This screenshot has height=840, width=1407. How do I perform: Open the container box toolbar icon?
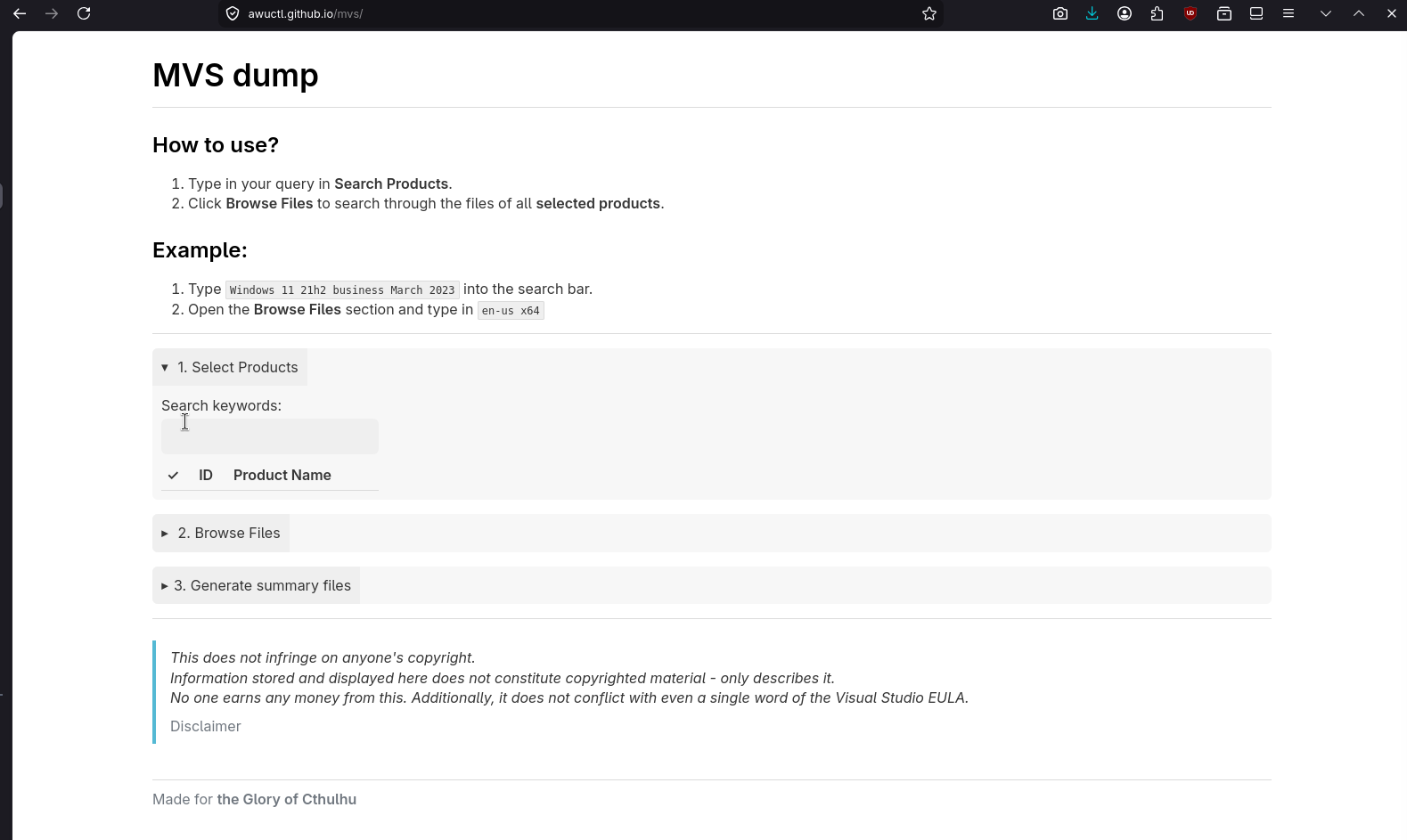tap(1224, 13)
